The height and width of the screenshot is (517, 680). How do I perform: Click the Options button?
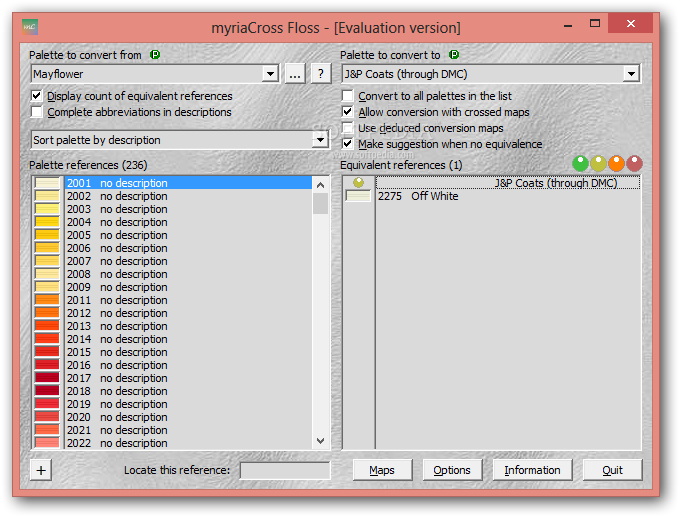(x=452, y=470)
